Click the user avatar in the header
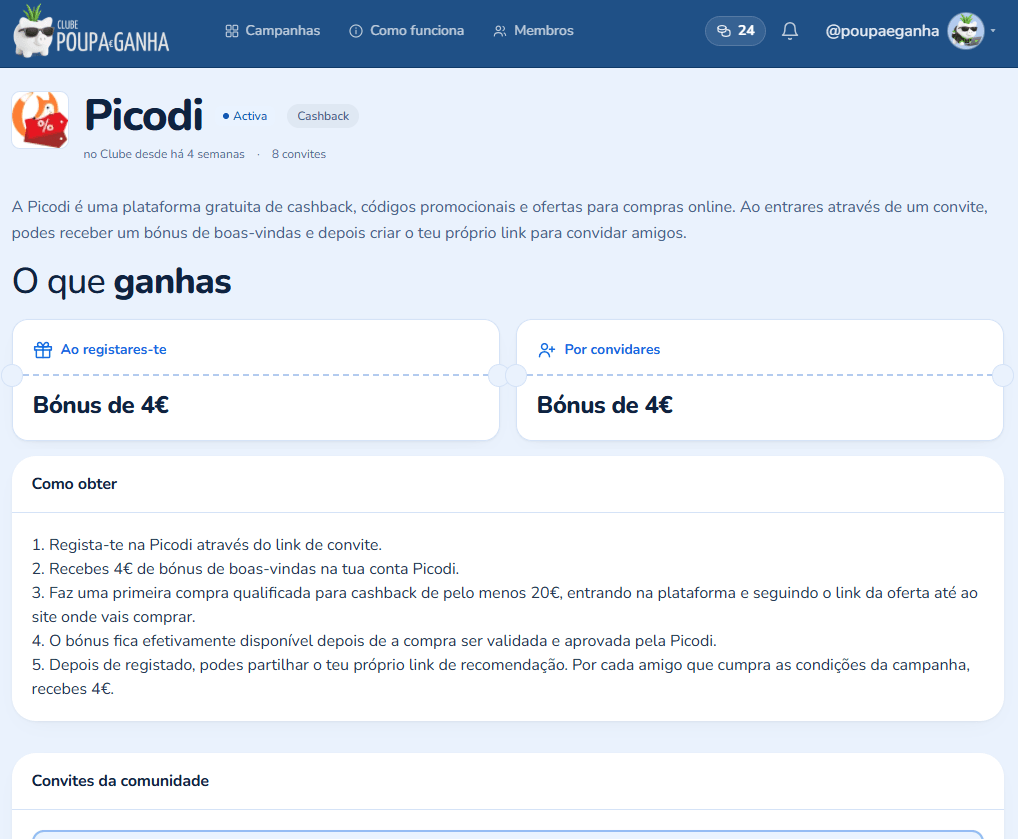1018x839 pixels. [x=965, y=31]
